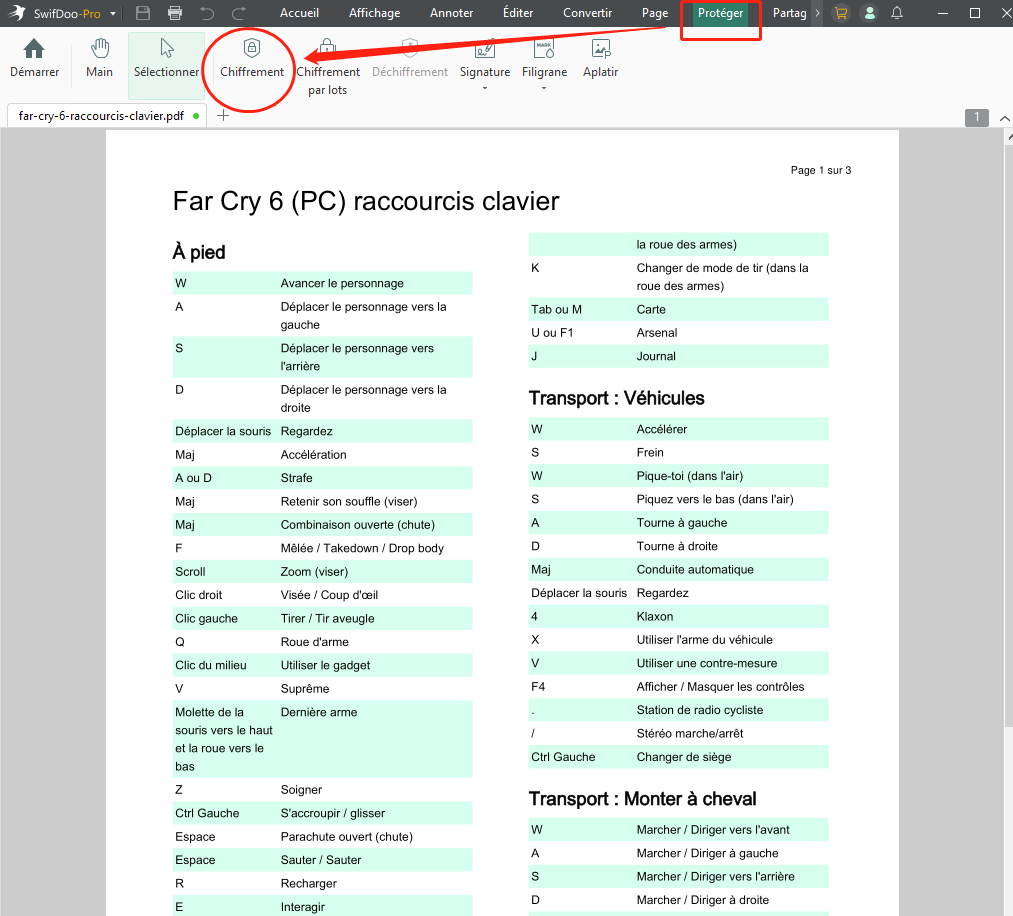This screenshot has height=916, width=1013.
Task: Select the Protéger tab
Action: (x=720, y=13)
